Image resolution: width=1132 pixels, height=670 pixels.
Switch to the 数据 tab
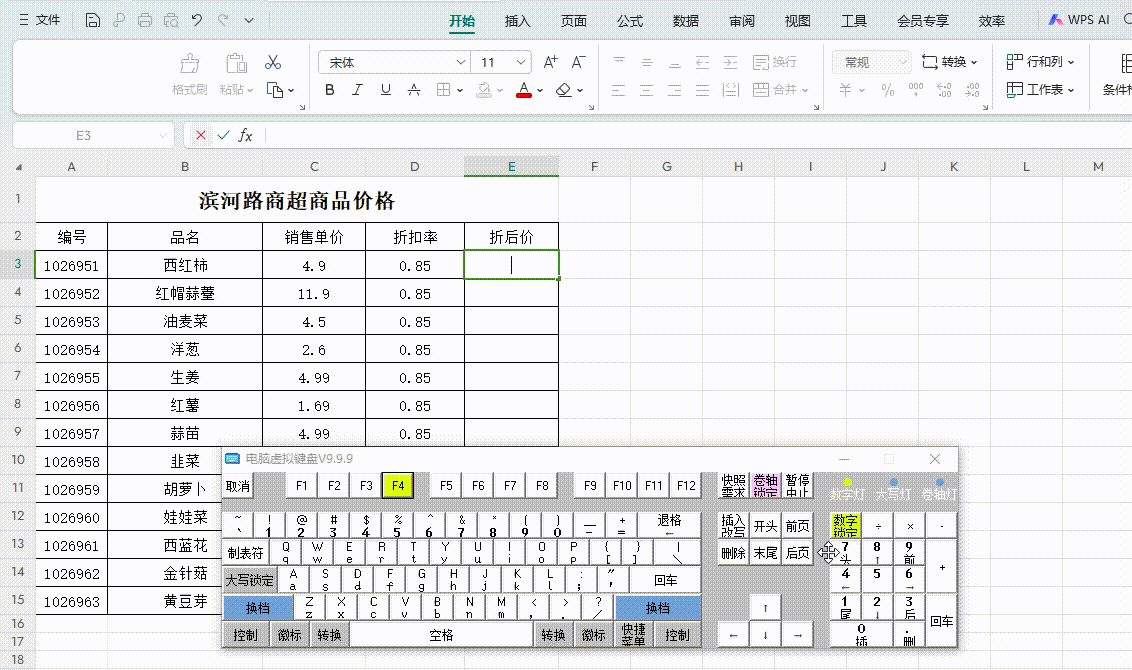(686, 21)
